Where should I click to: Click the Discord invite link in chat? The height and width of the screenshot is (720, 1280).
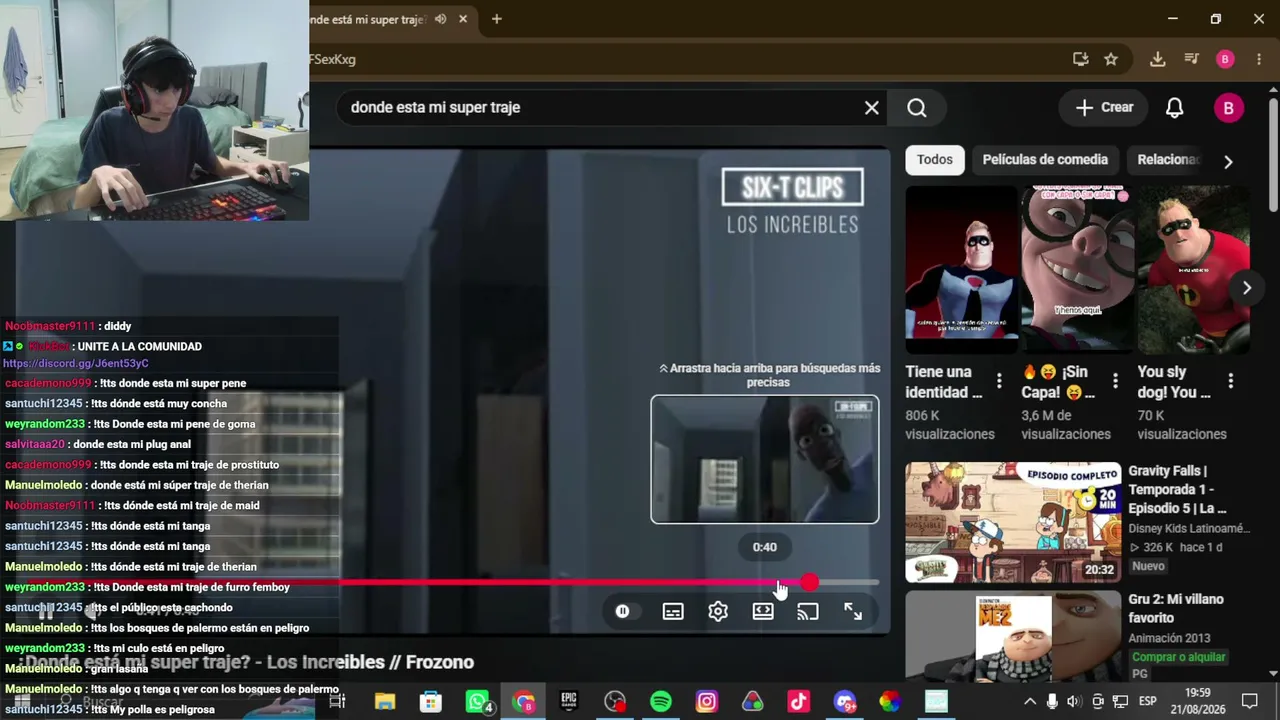pos(76,363)
